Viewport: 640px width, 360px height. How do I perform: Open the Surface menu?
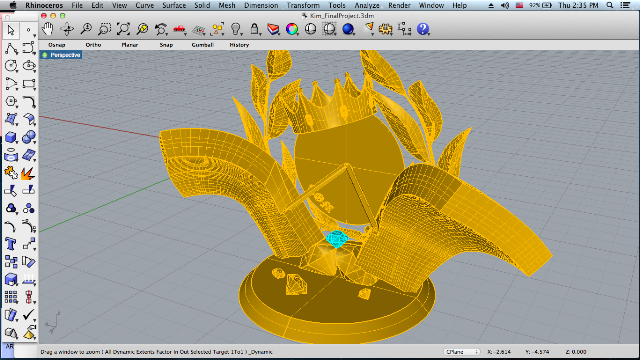(174, 5)
